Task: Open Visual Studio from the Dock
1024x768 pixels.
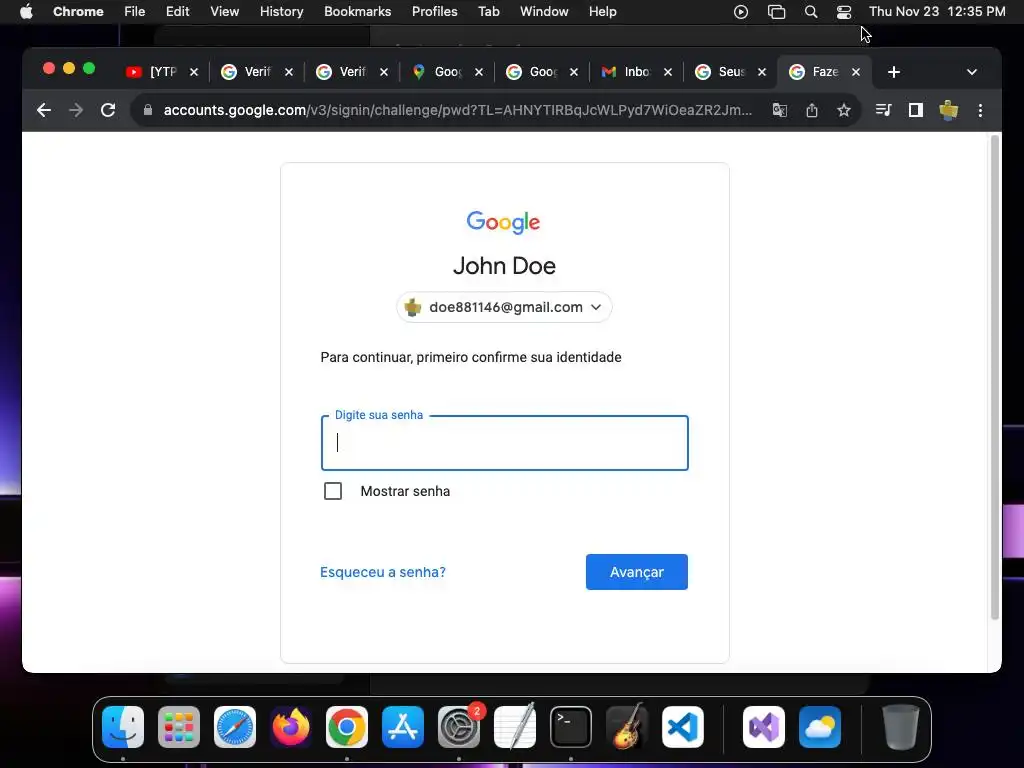Action: [x=764, y=727]
